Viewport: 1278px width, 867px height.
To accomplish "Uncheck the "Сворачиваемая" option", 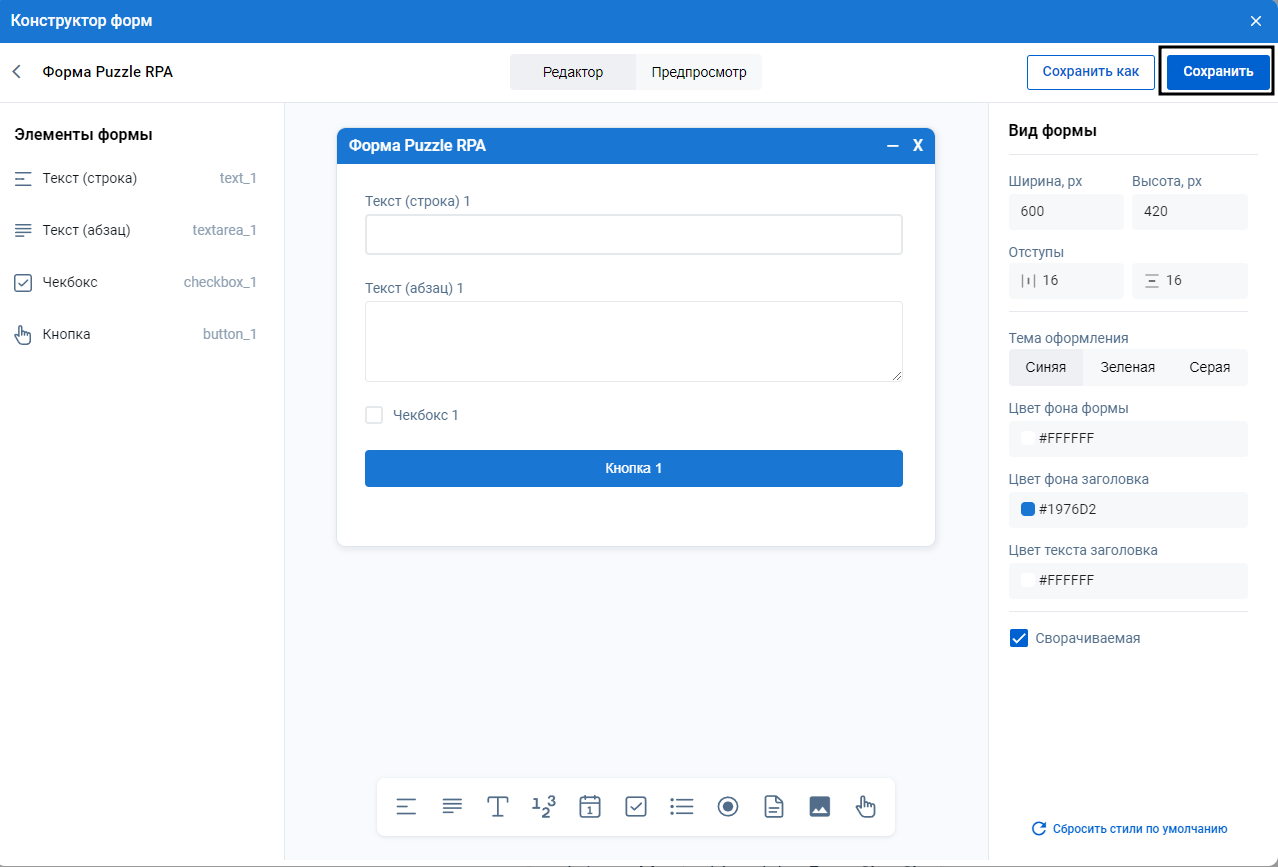I will [x=1019, y=638].
